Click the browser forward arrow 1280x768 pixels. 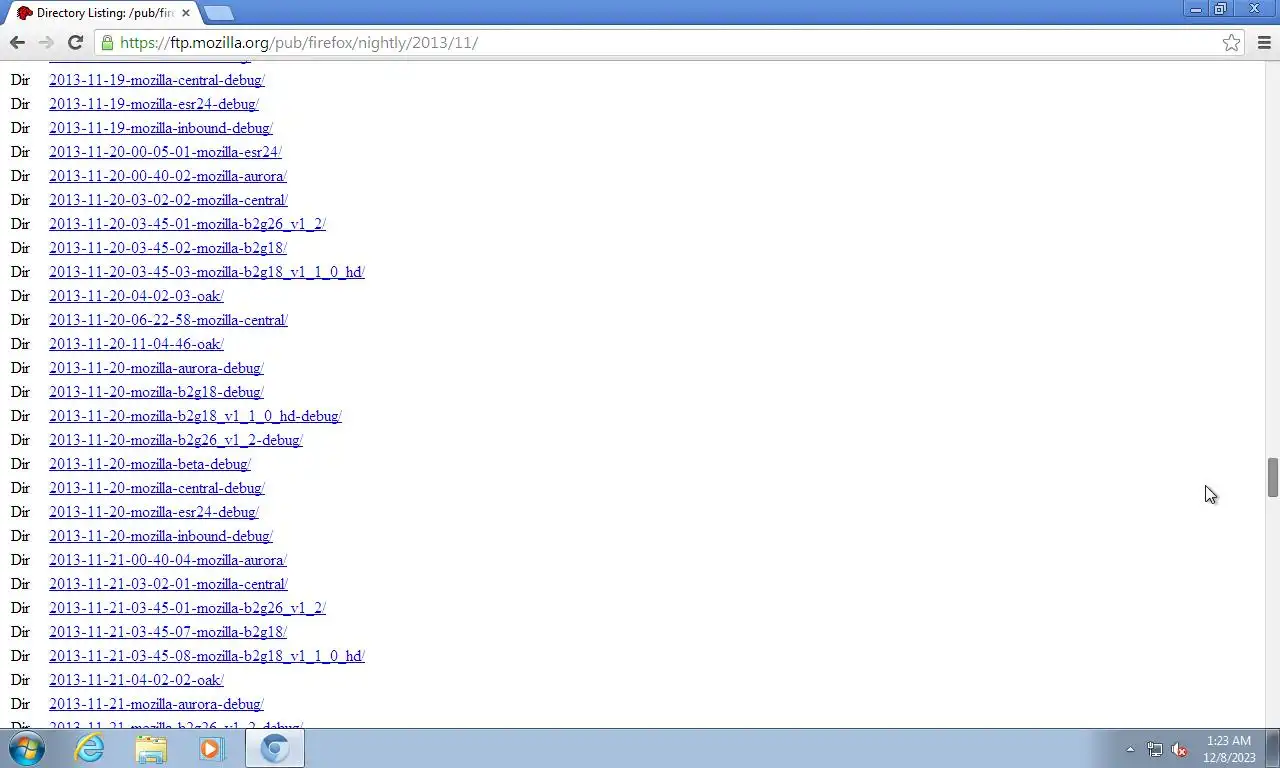[x=46, y=42]
